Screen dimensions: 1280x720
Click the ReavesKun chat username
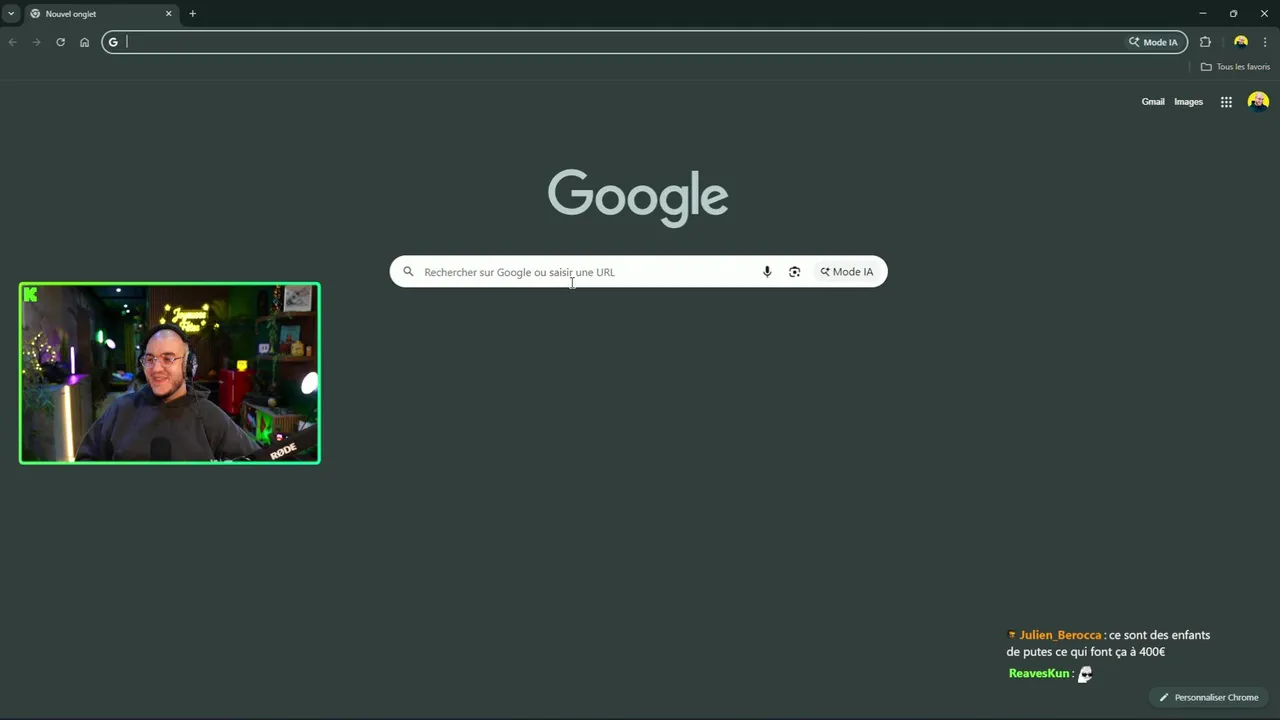(1039, 674)
